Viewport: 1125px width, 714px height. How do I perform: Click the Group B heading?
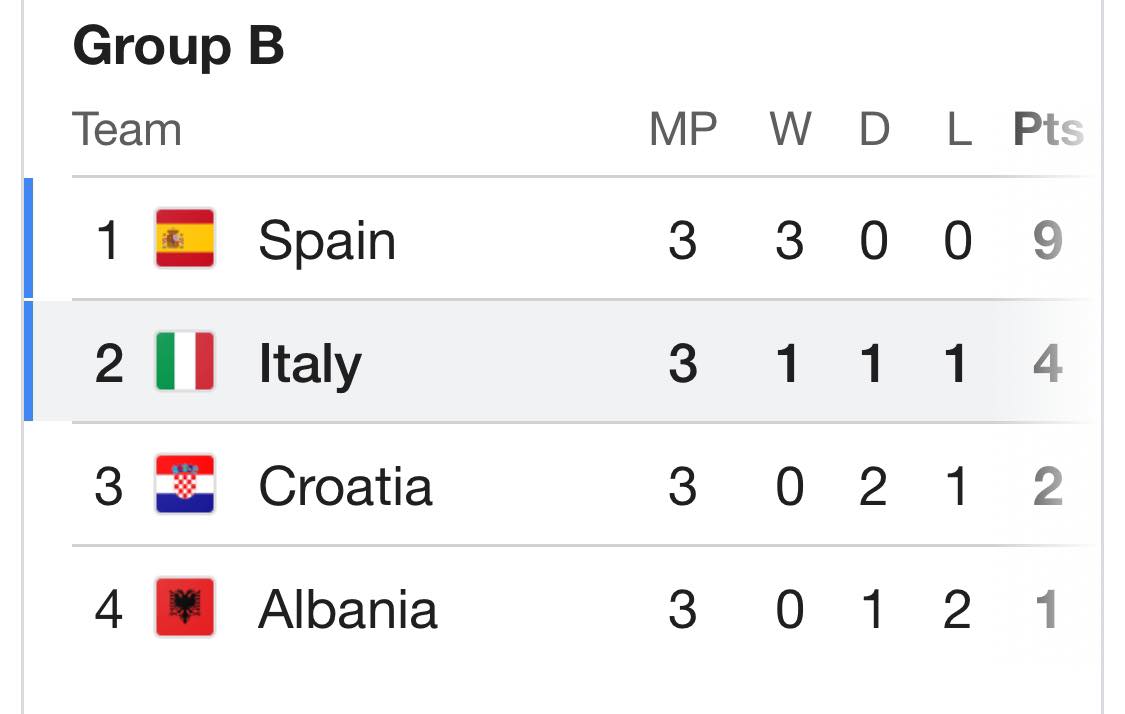coord(178,46)
